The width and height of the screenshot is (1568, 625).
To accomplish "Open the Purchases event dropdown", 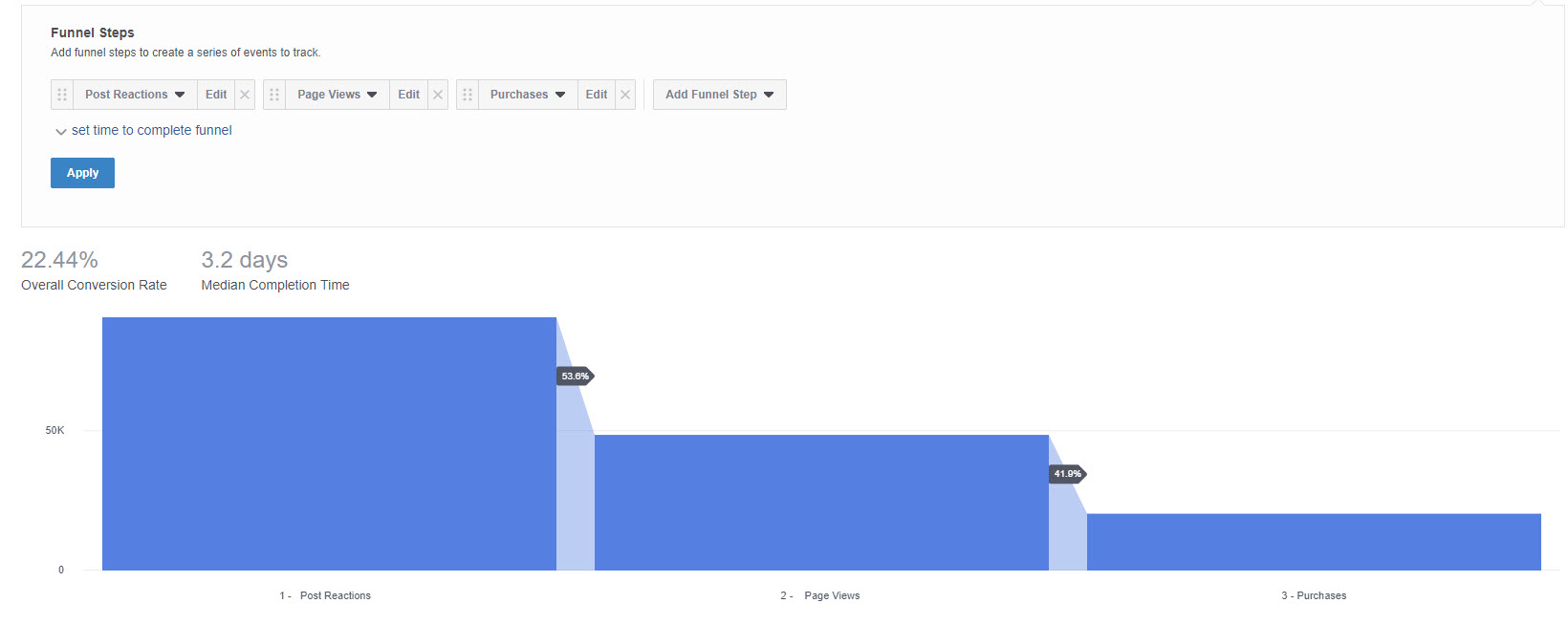I will point(528,95).
